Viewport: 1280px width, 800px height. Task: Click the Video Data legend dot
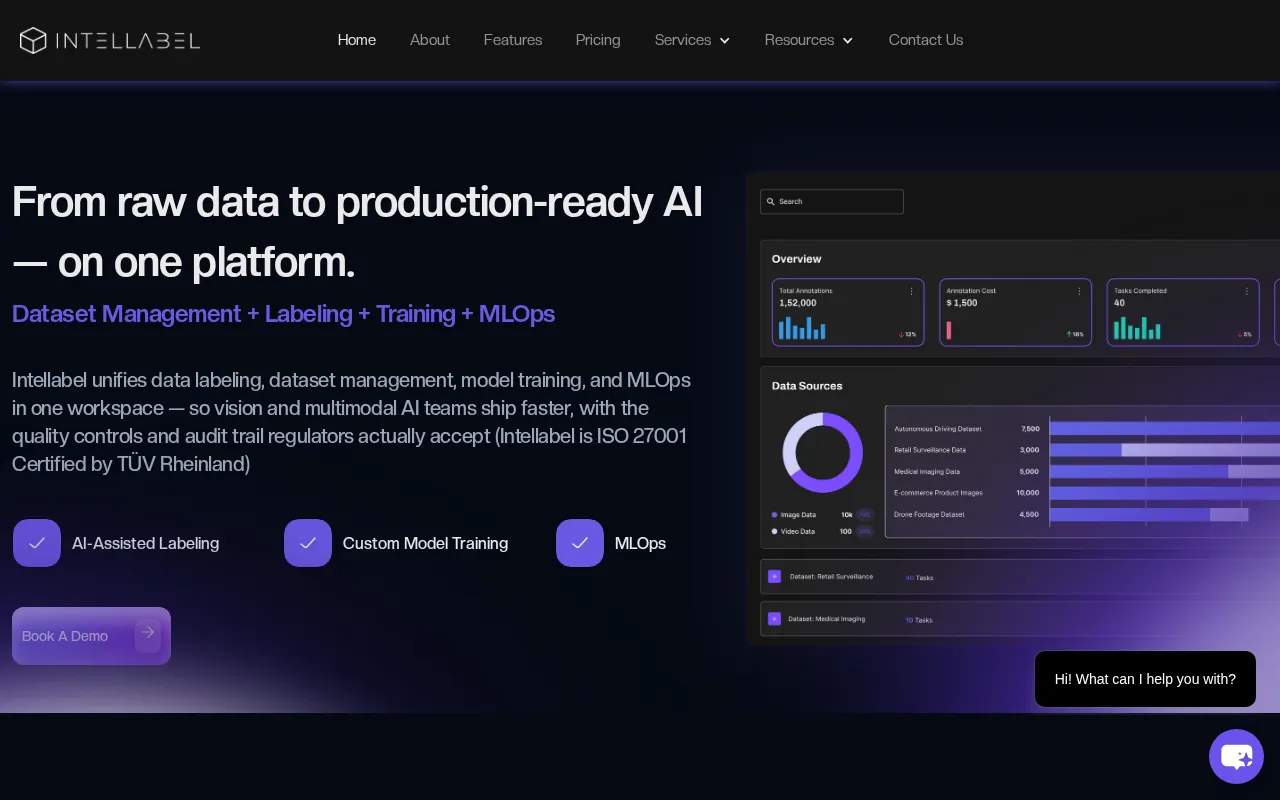[774, 532]
